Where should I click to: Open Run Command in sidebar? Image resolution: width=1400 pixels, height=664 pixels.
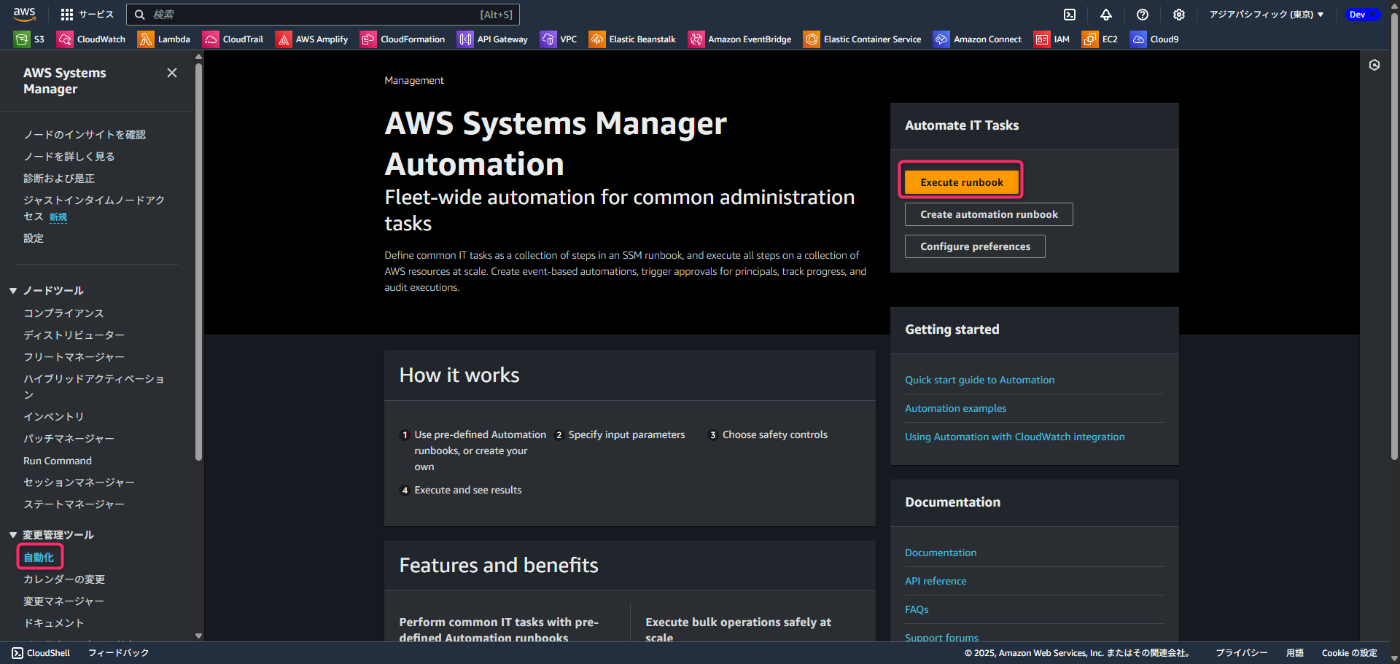[x=57, y=461]
